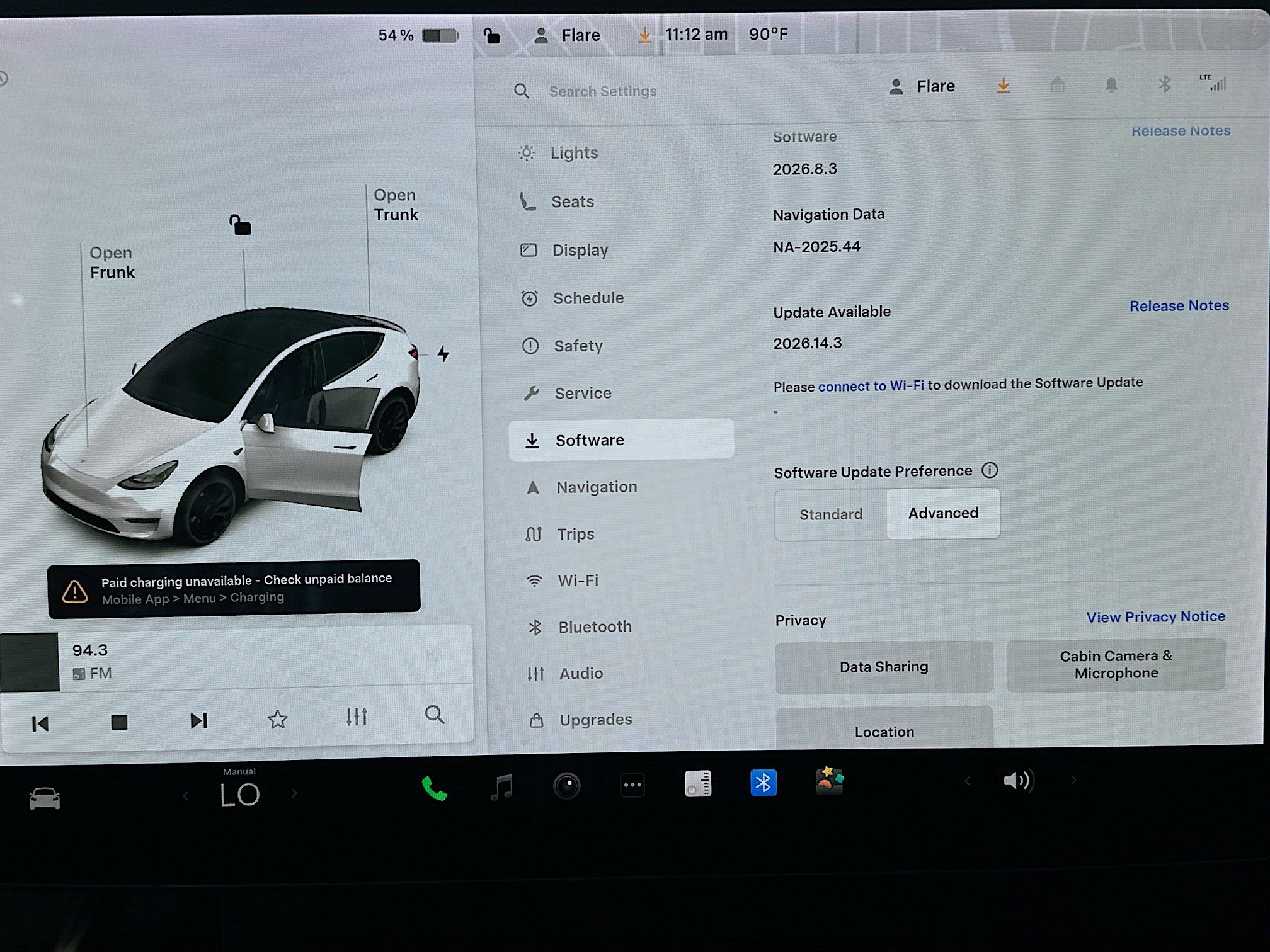The image size is (1270, 952).
Task: Lower the volume with the left chevron
Action: [x=967, y=781]
